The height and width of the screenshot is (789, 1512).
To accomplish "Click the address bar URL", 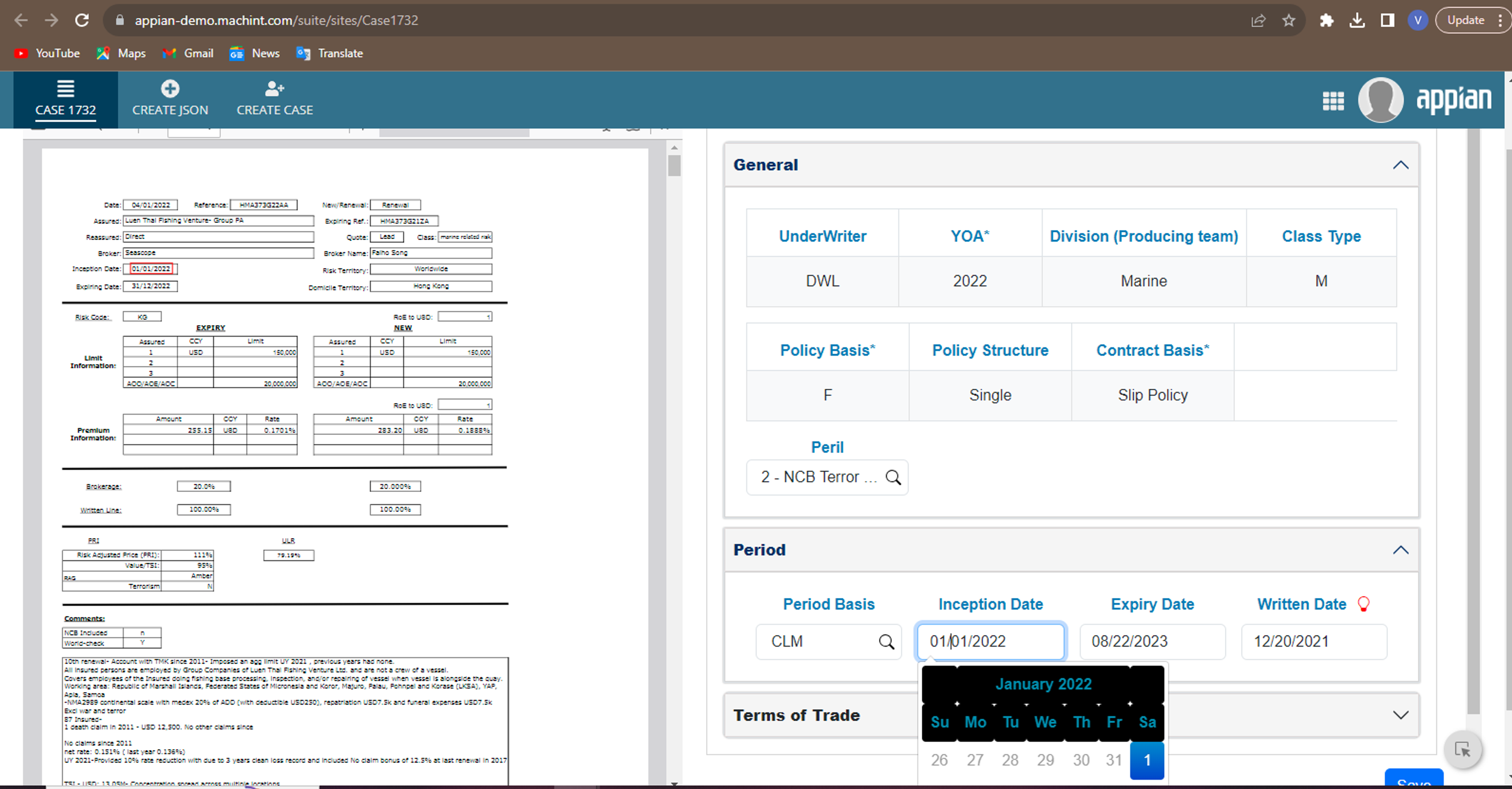I will pyautogui.click(x=276, y=20).
